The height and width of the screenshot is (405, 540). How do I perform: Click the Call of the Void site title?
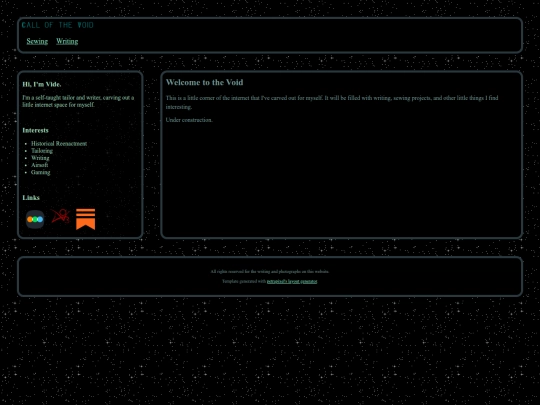58,25
